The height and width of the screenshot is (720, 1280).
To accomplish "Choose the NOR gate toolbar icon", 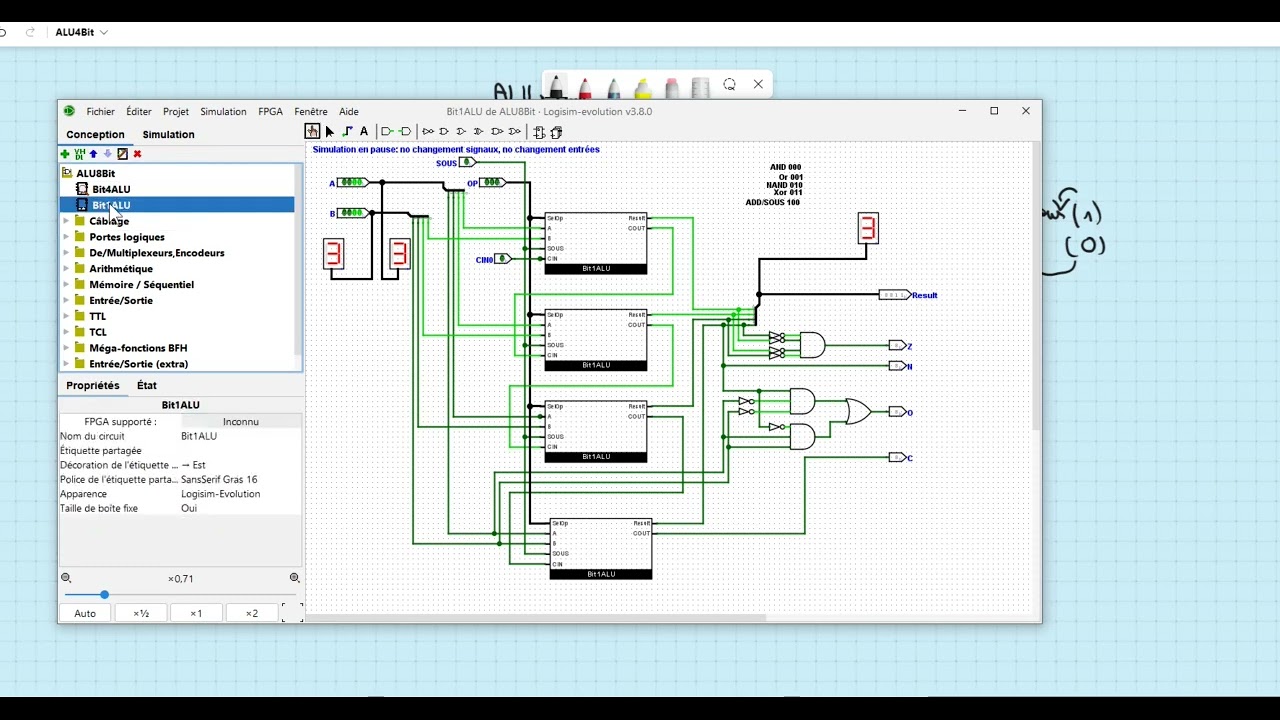I will [515, 132].
